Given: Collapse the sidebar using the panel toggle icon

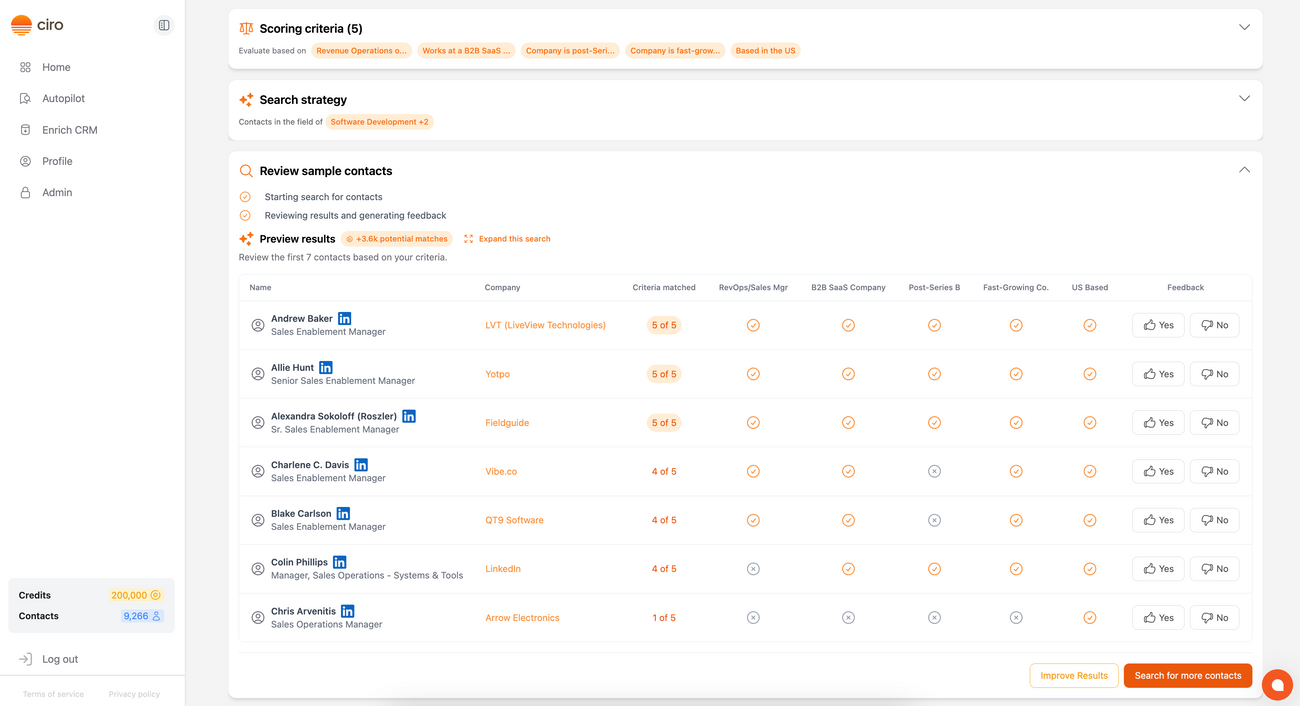Looking at the screenshot, I should (x=163, y=24).
